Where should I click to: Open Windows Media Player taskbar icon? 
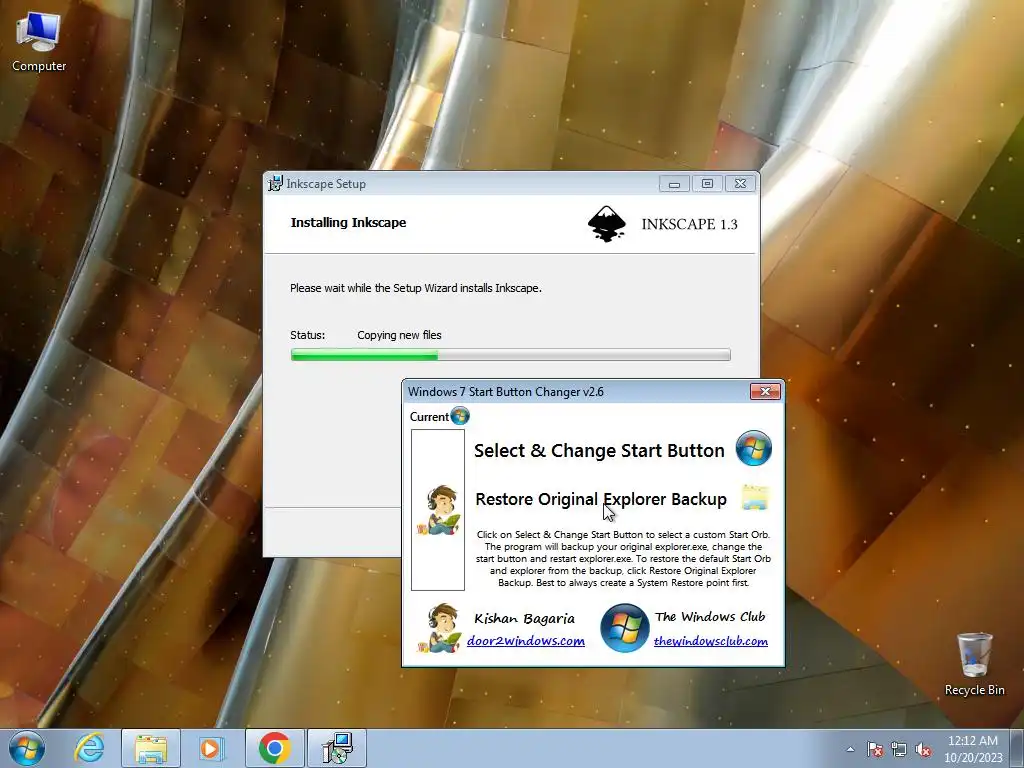[211, 748]
